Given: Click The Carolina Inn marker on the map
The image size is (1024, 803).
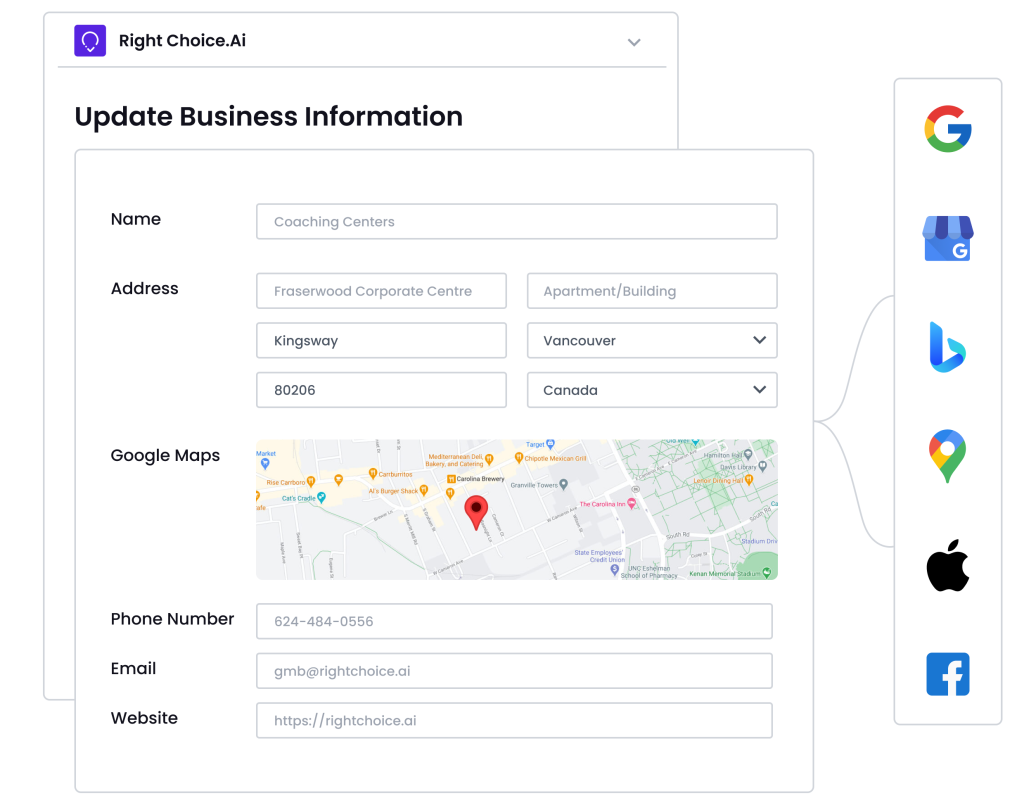Looking at the screenshot, I should pos(632,503).
